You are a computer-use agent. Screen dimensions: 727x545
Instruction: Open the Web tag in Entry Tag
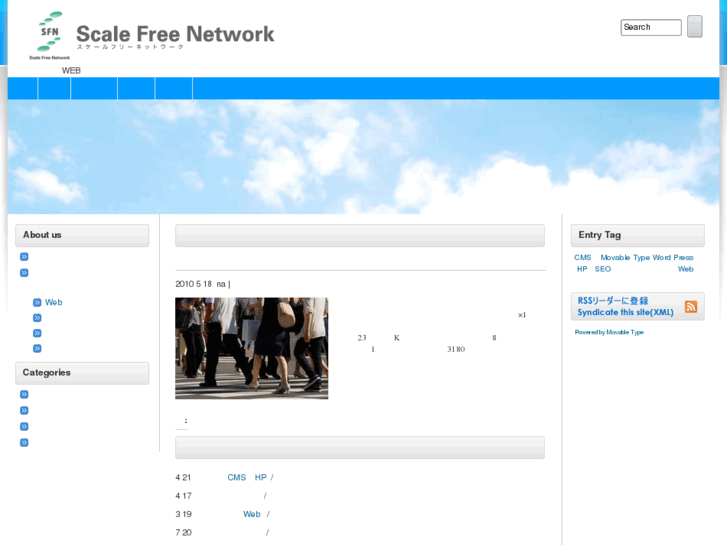pos(685,269)
